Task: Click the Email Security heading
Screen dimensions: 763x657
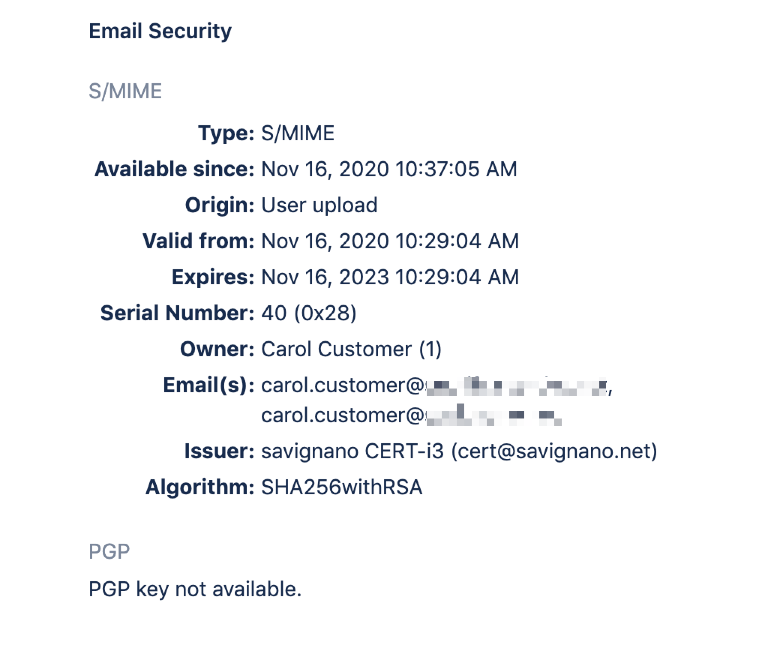Action: [x=160, y=31]
